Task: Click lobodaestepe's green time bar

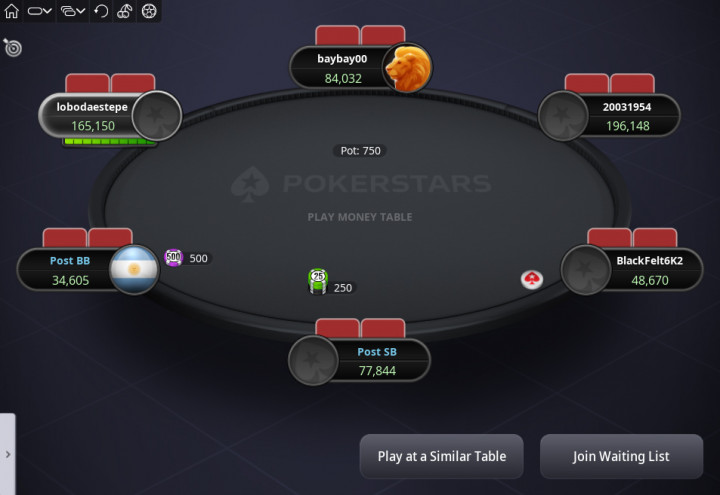Action: coord(109,141)
